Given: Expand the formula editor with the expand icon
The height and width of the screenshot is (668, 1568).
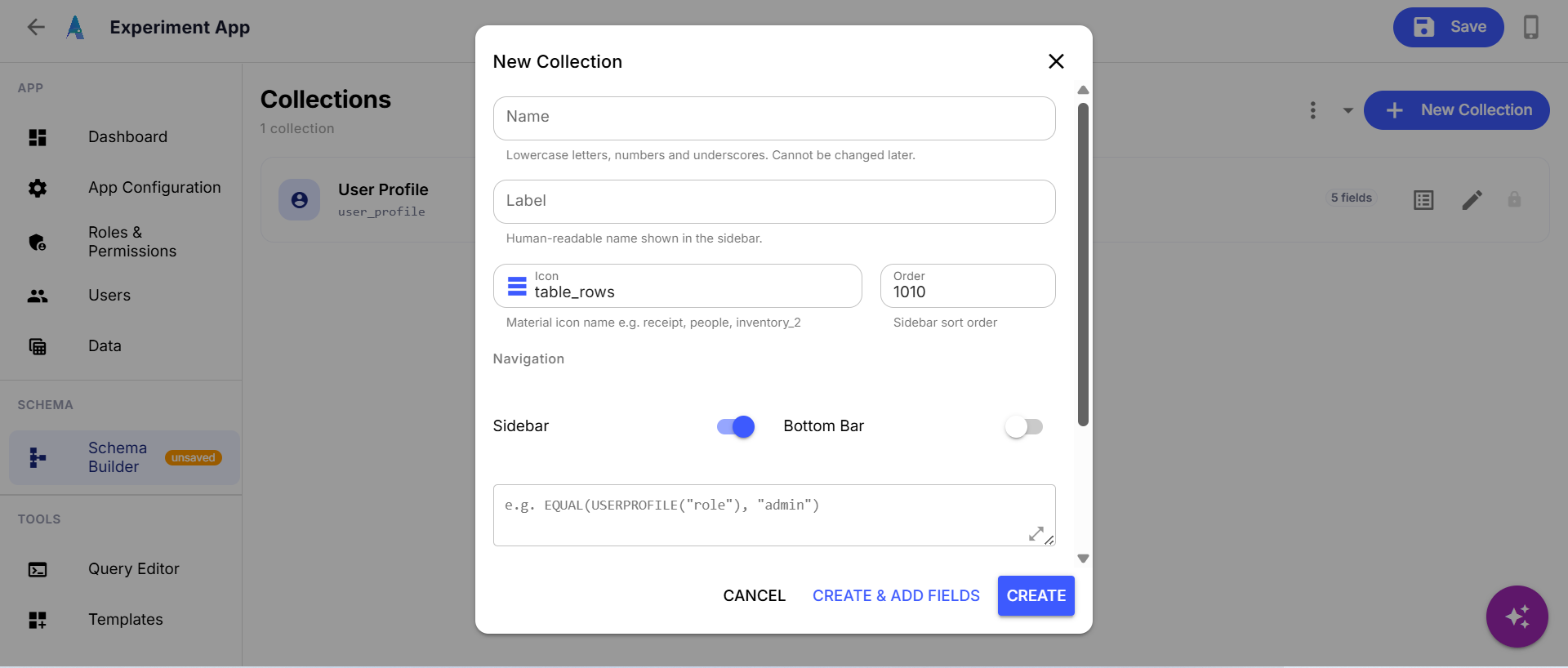Looking at the screenshot, I should pos(1036,533).
